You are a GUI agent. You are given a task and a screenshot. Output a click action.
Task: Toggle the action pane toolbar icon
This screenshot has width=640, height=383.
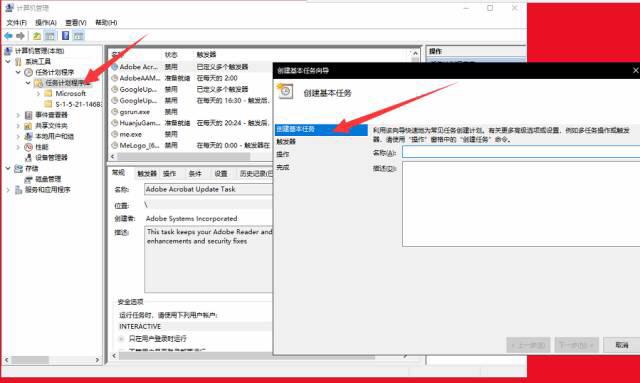click(78, 36)
